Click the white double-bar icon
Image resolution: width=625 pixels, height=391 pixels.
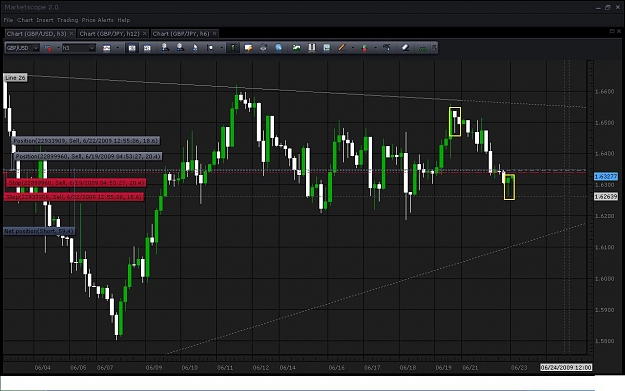[x=312, y=48]
